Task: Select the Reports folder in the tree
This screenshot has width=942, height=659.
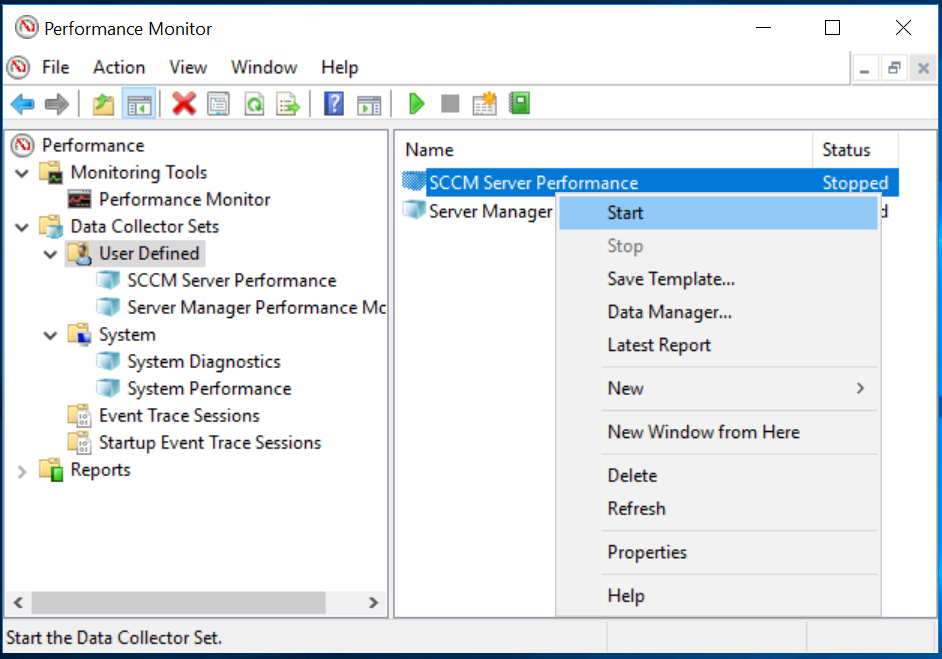Action: pos(100,470)
